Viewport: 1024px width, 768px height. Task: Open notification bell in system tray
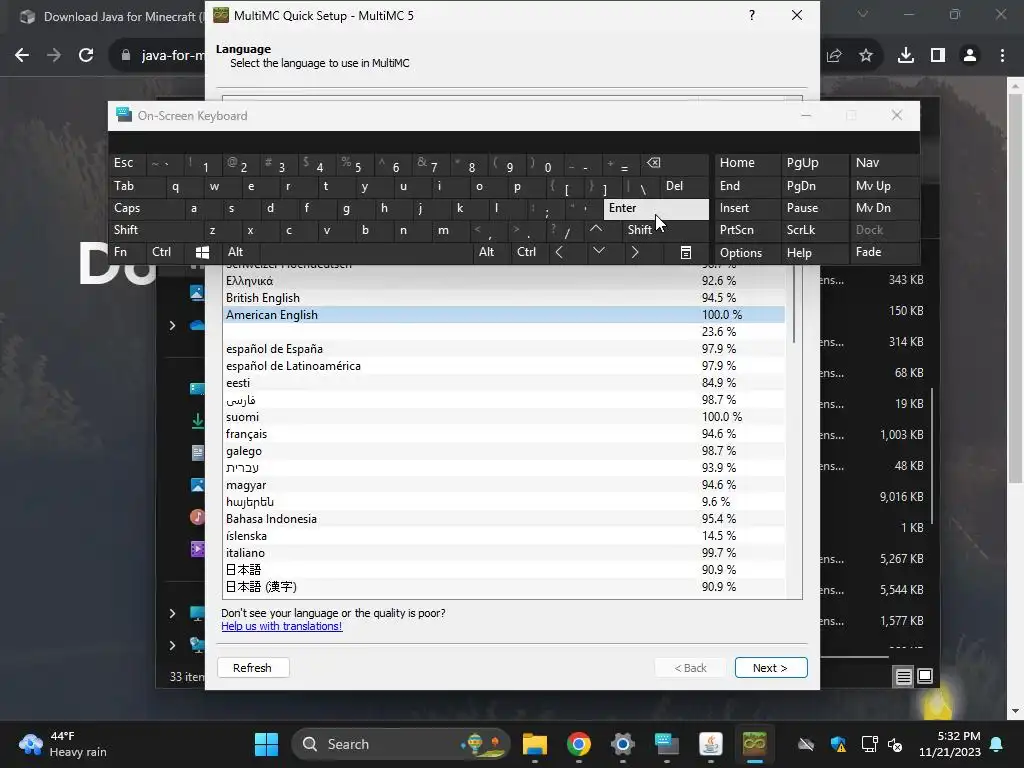tap(997, 744)
